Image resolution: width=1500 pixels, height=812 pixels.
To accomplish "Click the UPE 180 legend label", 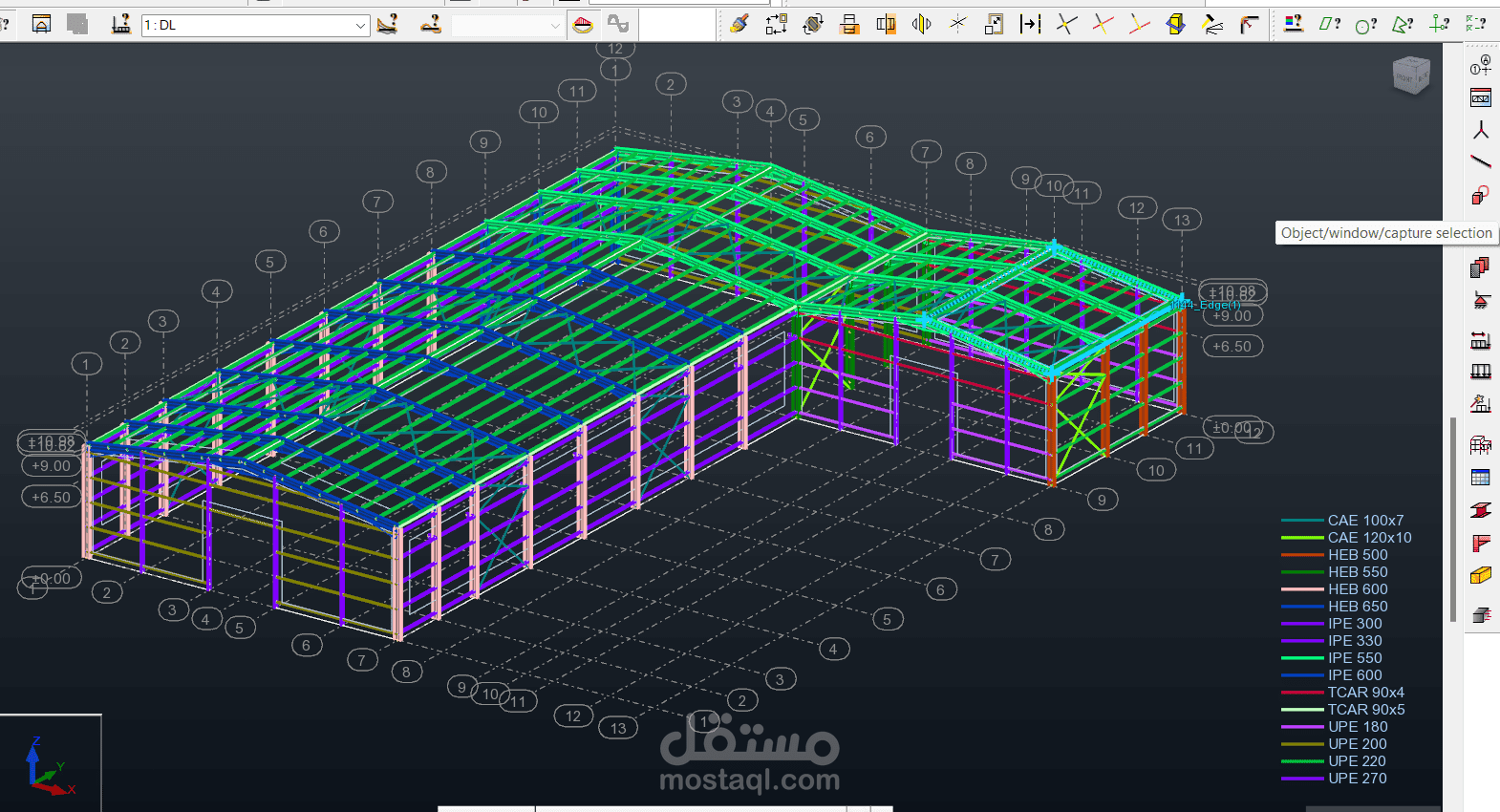I will click(x=1358, y=727).
